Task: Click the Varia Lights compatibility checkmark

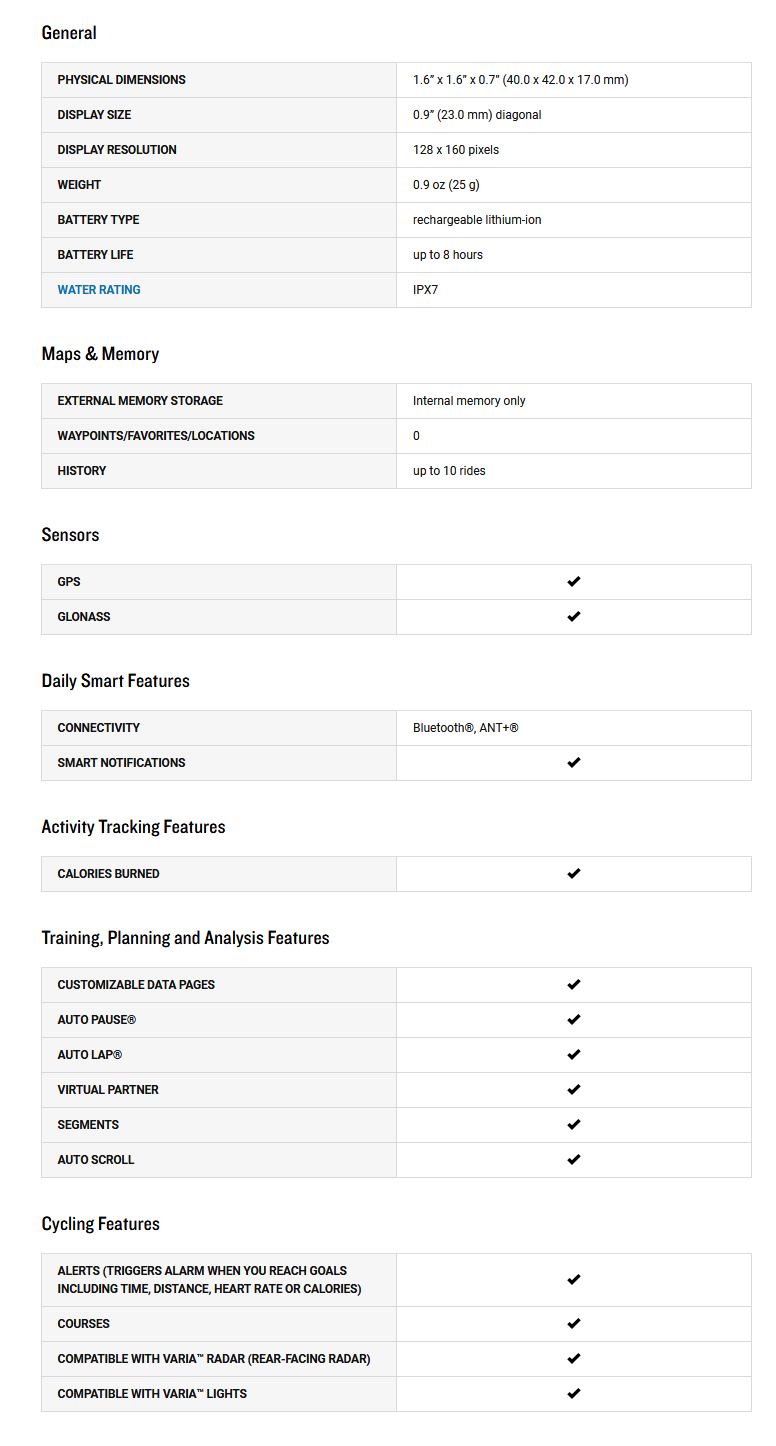Action: (x=574, y=1394)
